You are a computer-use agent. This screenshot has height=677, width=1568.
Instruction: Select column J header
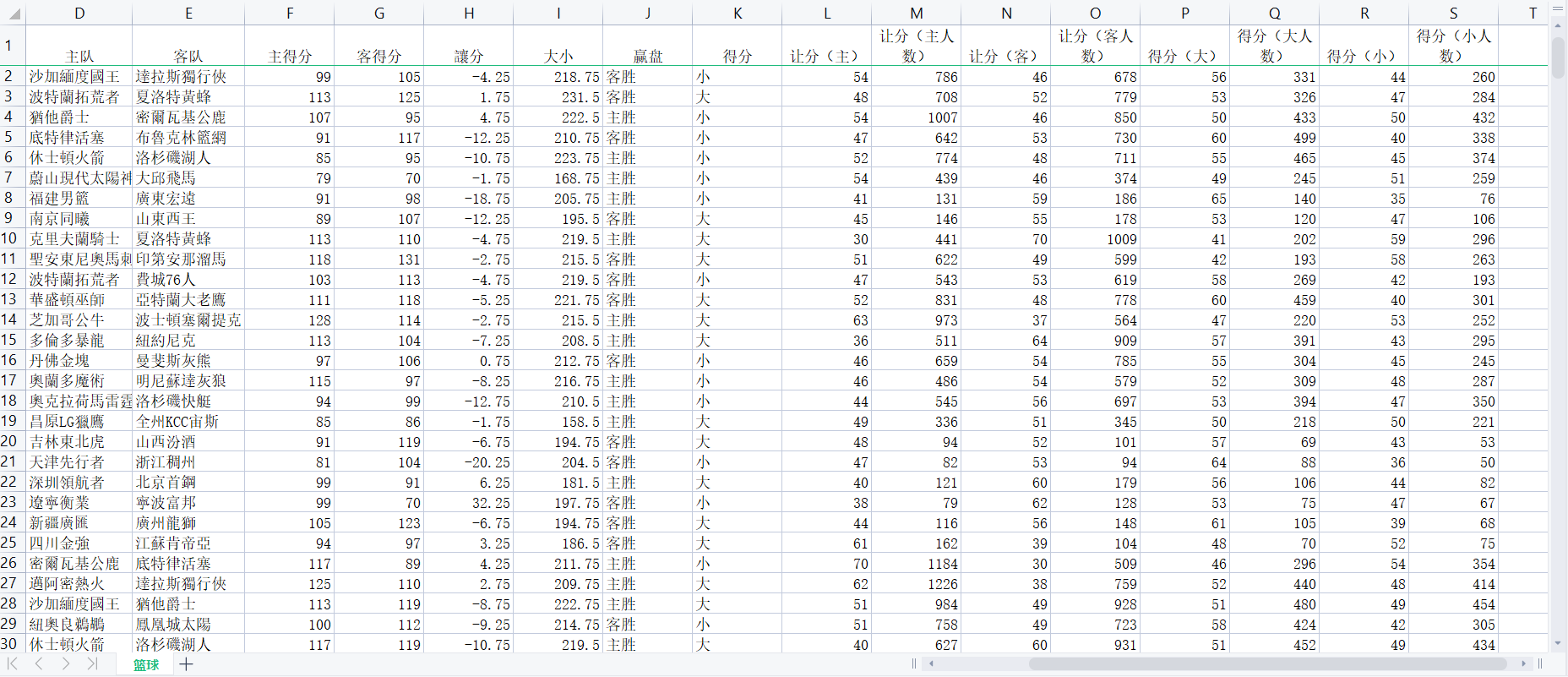(x=648, y=14)
